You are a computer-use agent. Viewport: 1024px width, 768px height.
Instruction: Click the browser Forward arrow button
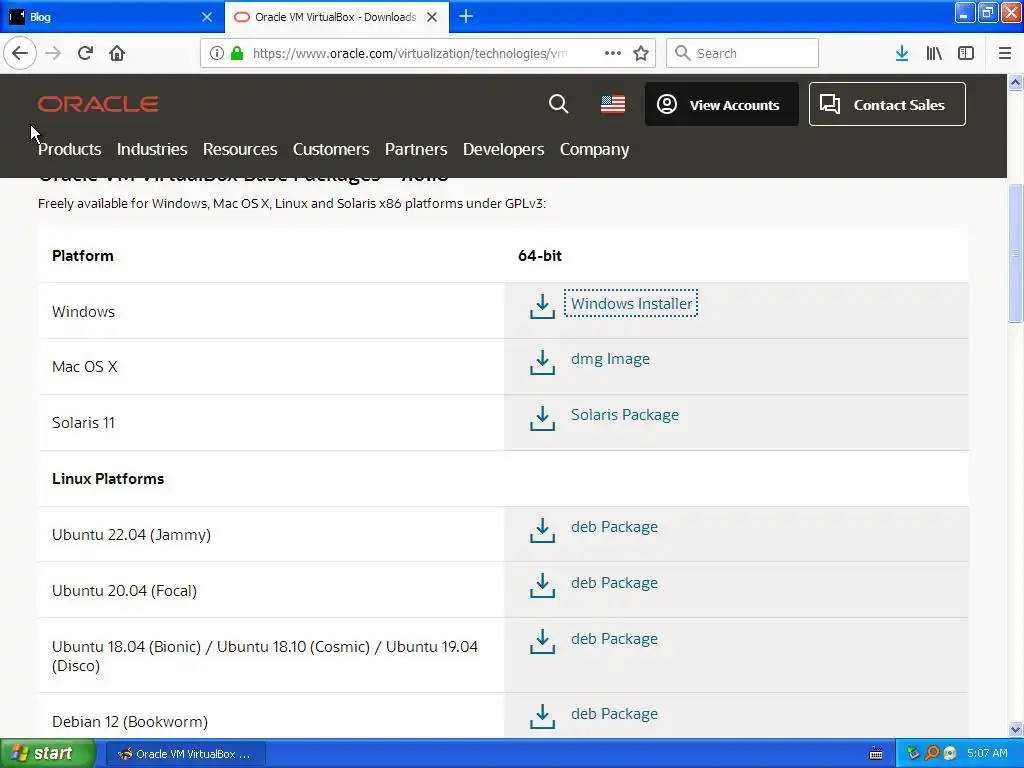pos(53,53)
